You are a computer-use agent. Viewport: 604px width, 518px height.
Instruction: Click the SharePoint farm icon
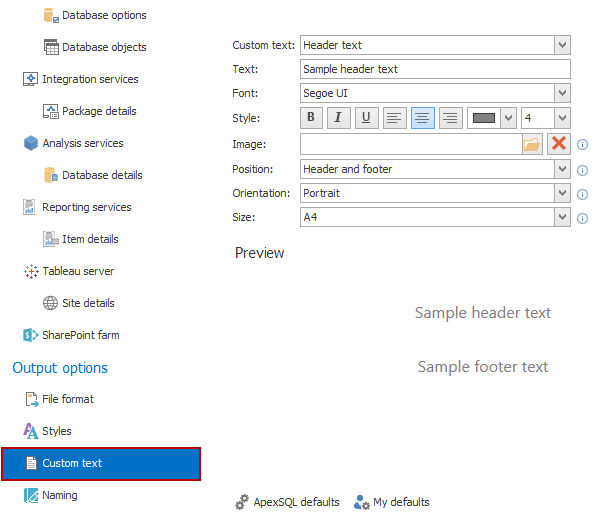31,335
